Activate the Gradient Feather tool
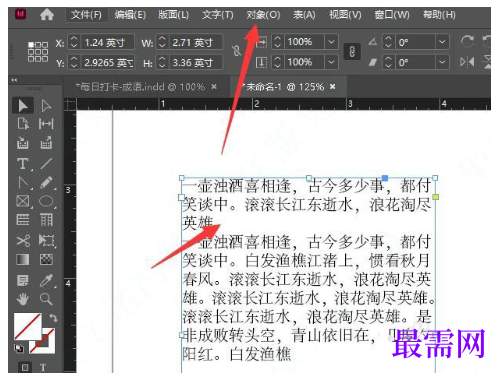 46,259
